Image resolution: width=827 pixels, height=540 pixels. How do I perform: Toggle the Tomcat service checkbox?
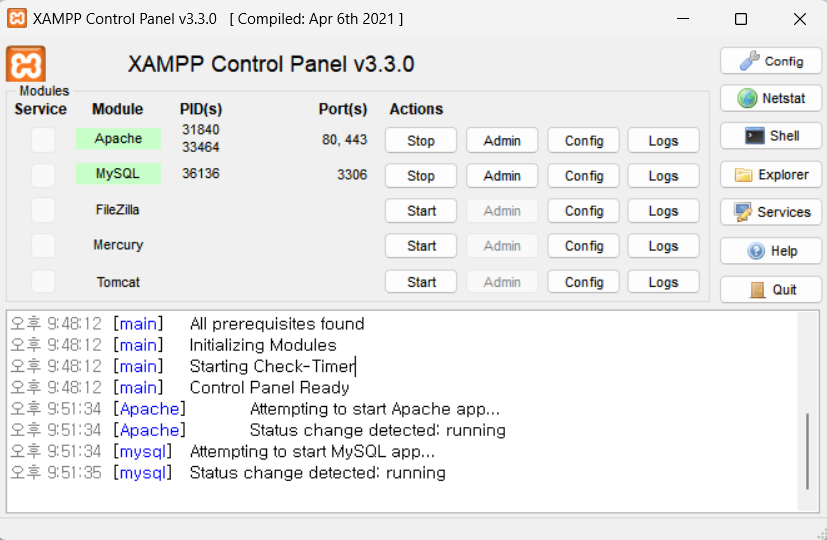click(43, 282)
